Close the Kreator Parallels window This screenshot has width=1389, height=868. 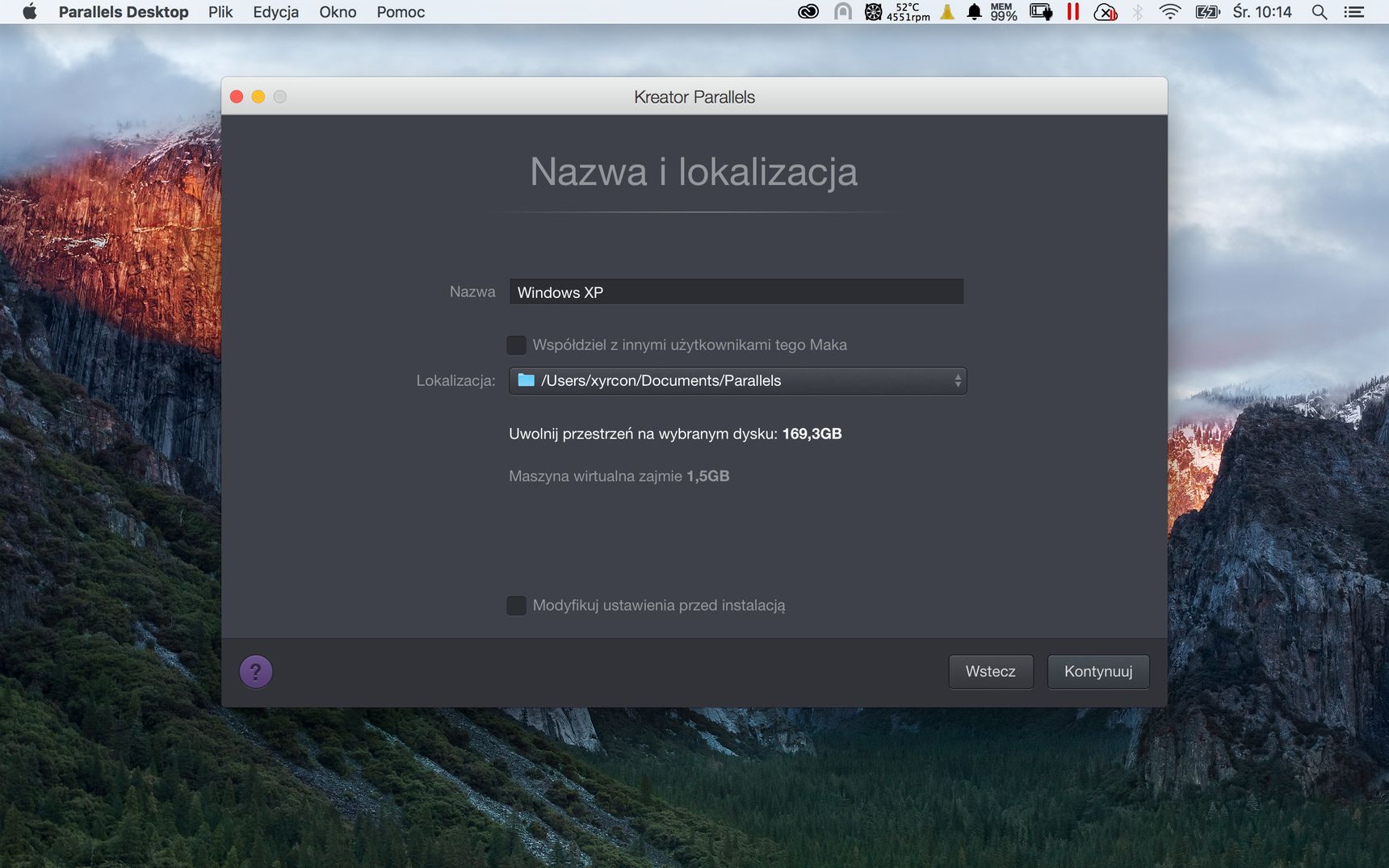point(237,97)
